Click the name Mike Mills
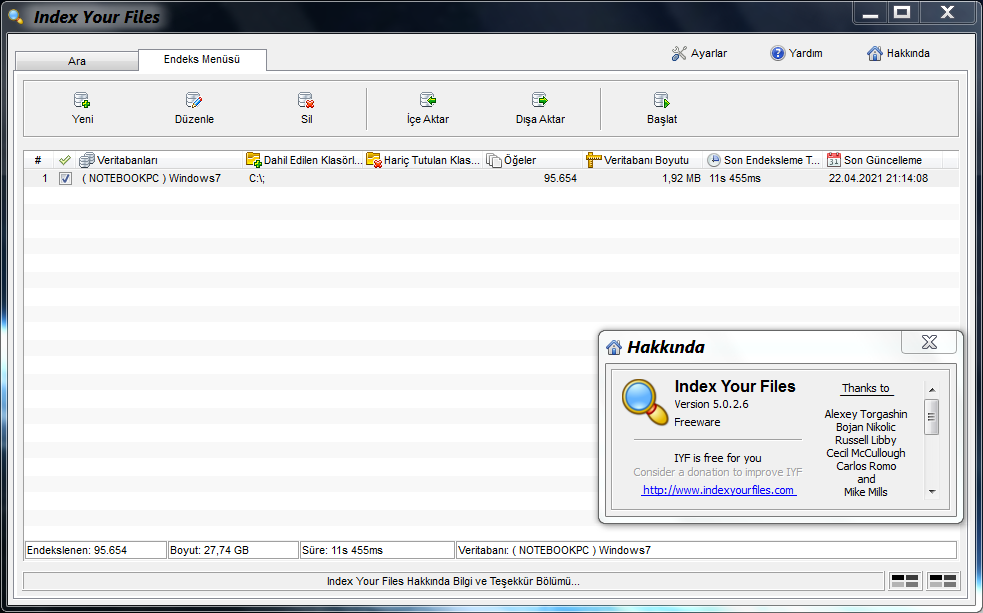Viewport: 983px width, 613px height. pyautogui.click(x=866, y=492)
